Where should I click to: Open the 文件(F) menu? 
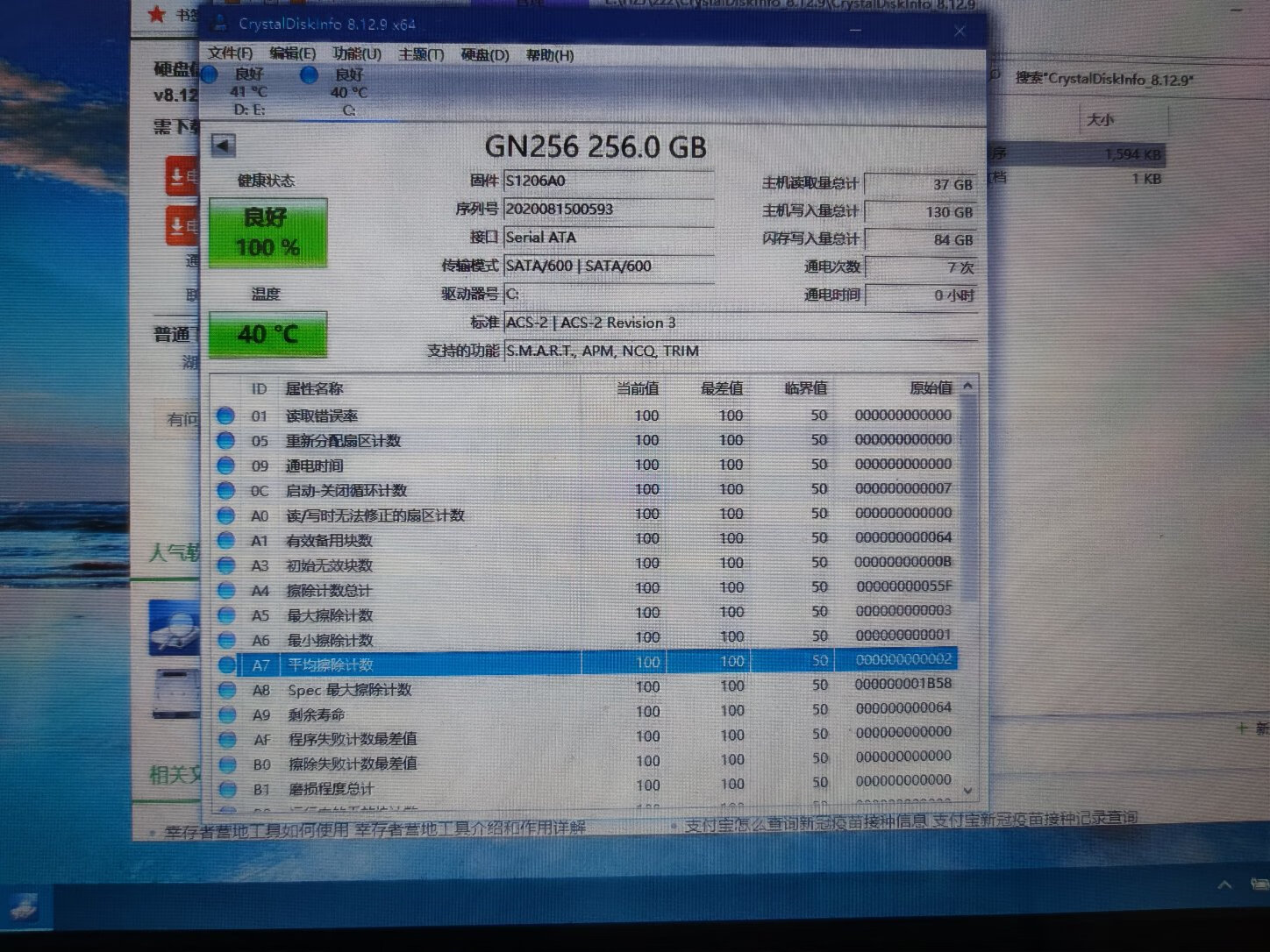(x=230, y=54)
